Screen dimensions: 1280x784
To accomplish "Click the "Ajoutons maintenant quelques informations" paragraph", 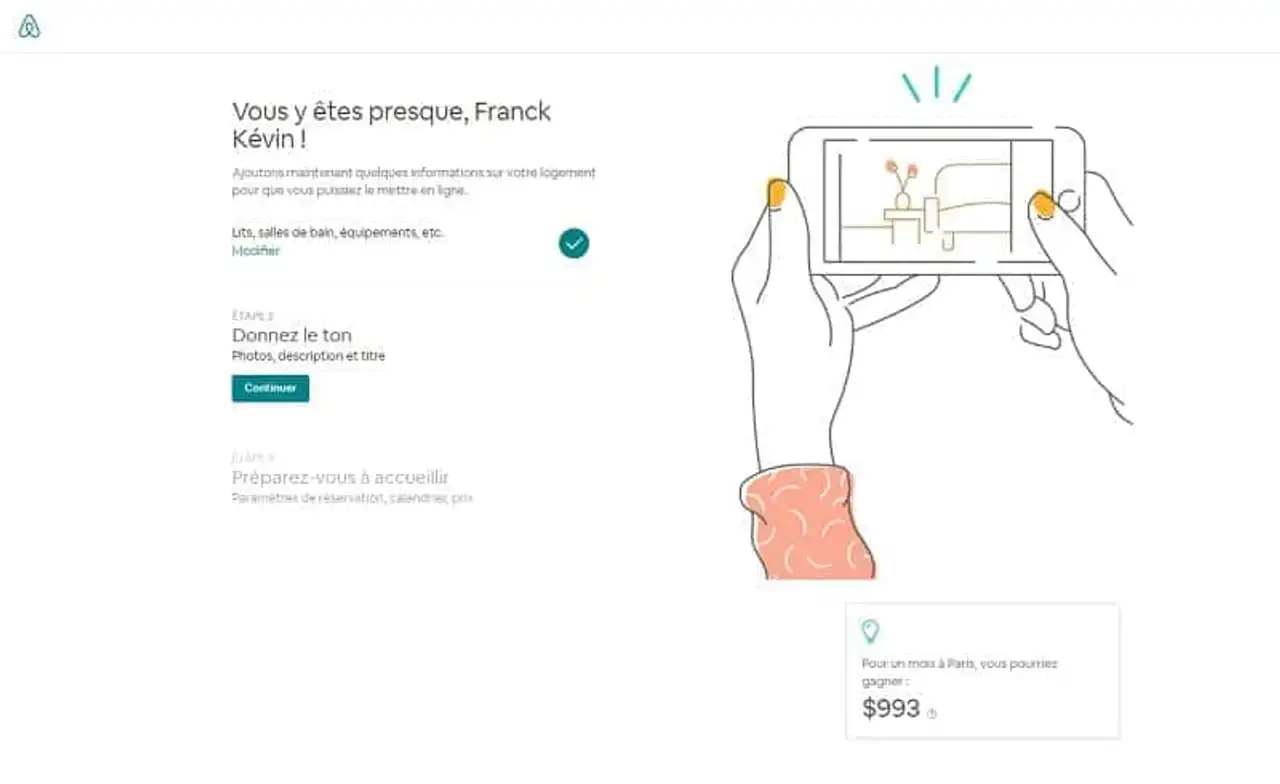I will [x=413, y=181].
